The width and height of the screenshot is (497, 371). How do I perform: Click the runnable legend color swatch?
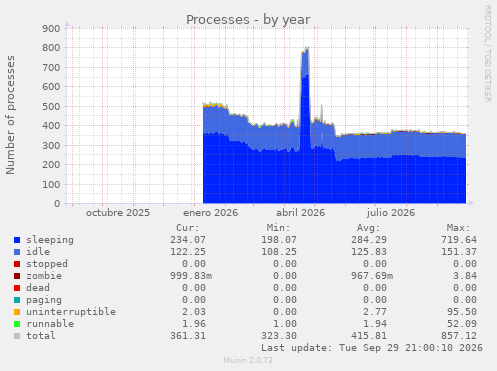(x=17, y=324)
